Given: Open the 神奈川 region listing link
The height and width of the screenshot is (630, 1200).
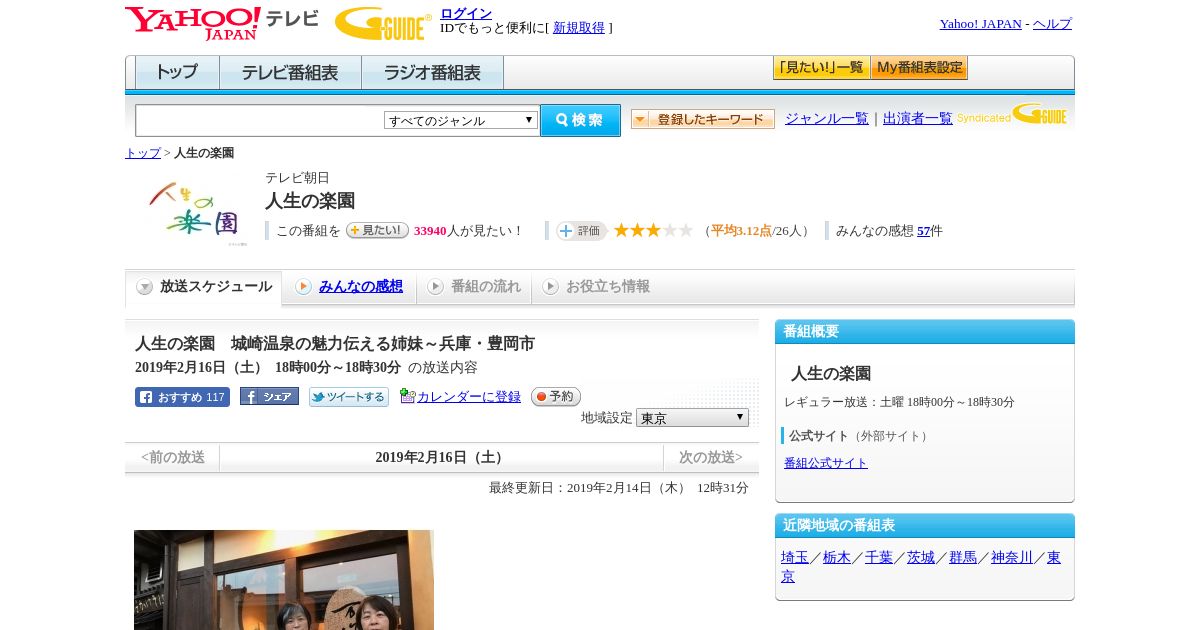Looking at the screenshot, I should tap(1012, 558).
